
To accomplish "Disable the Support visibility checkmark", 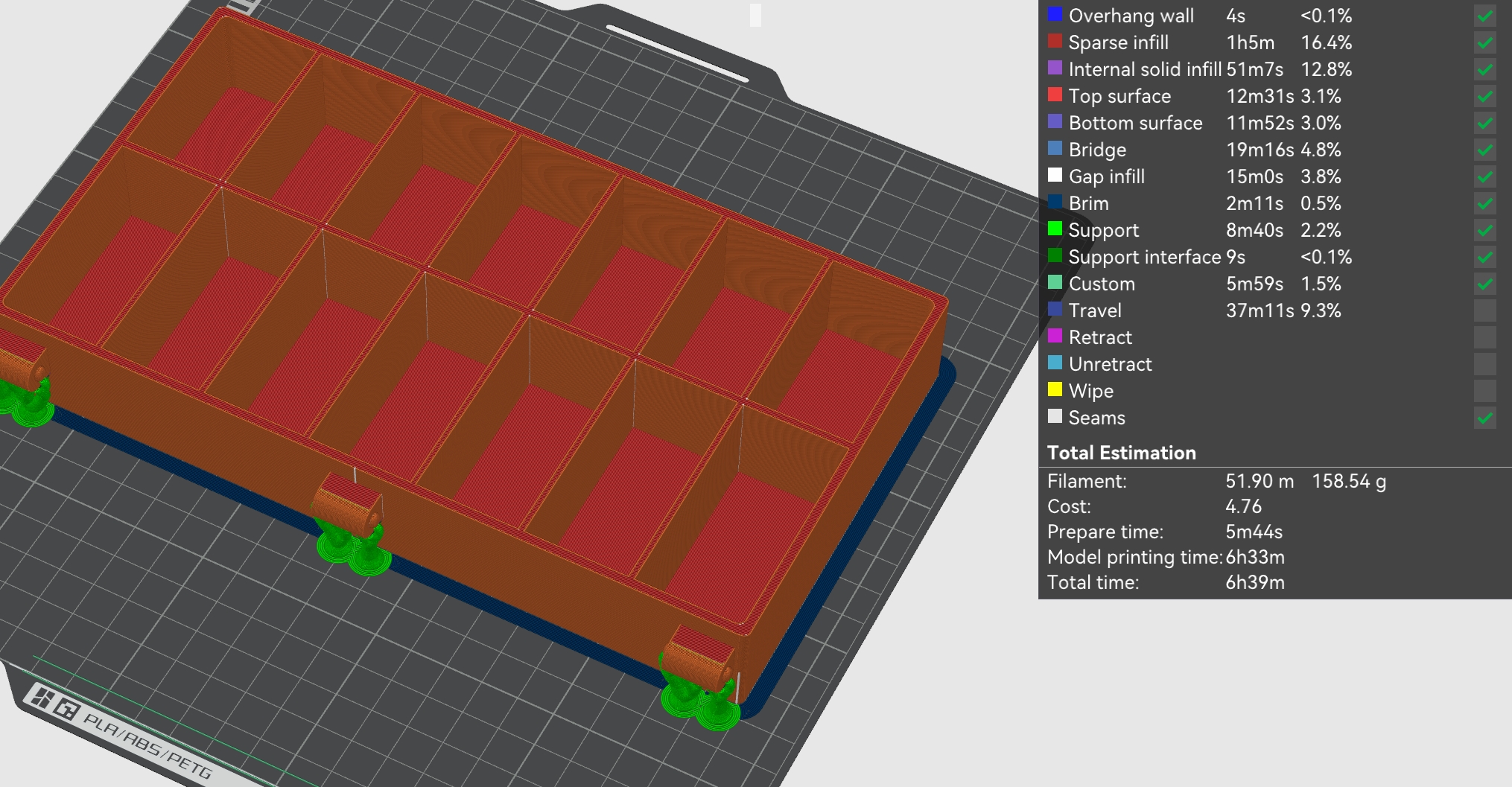I will click(1484, 230).
